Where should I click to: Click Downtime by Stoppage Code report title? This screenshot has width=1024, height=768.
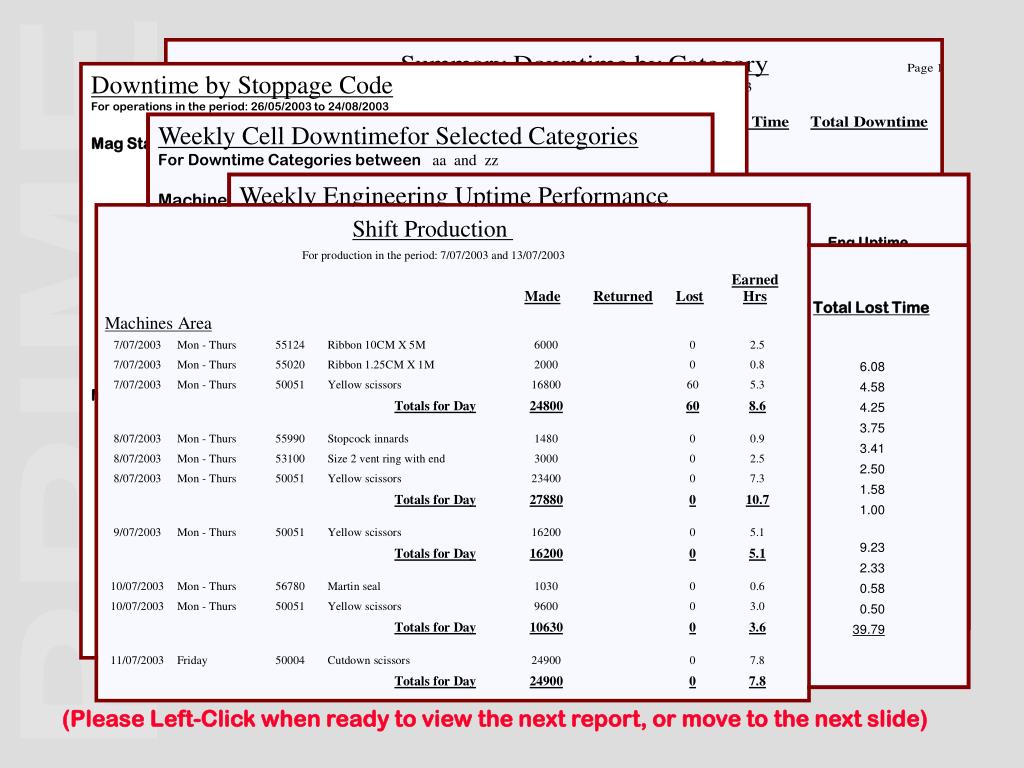(x=242, y=86)
